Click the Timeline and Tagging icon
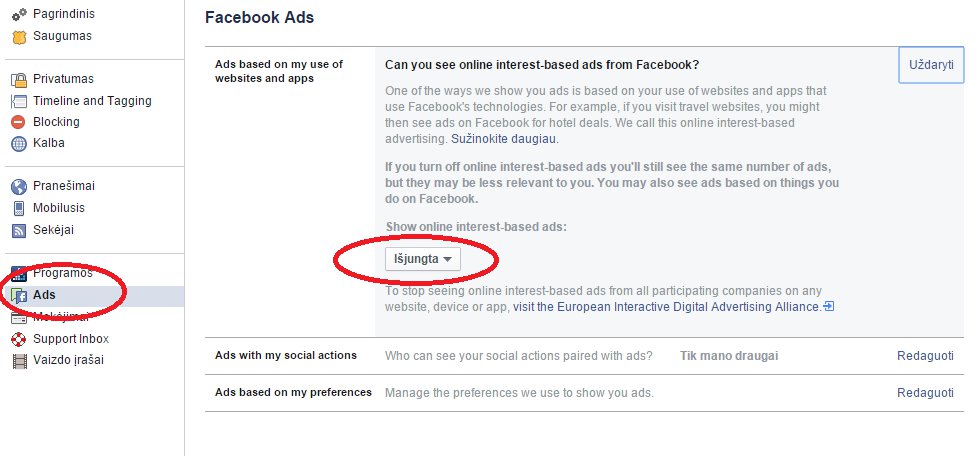The width and height of the screenshot is (976, 460). click(19, 101)
